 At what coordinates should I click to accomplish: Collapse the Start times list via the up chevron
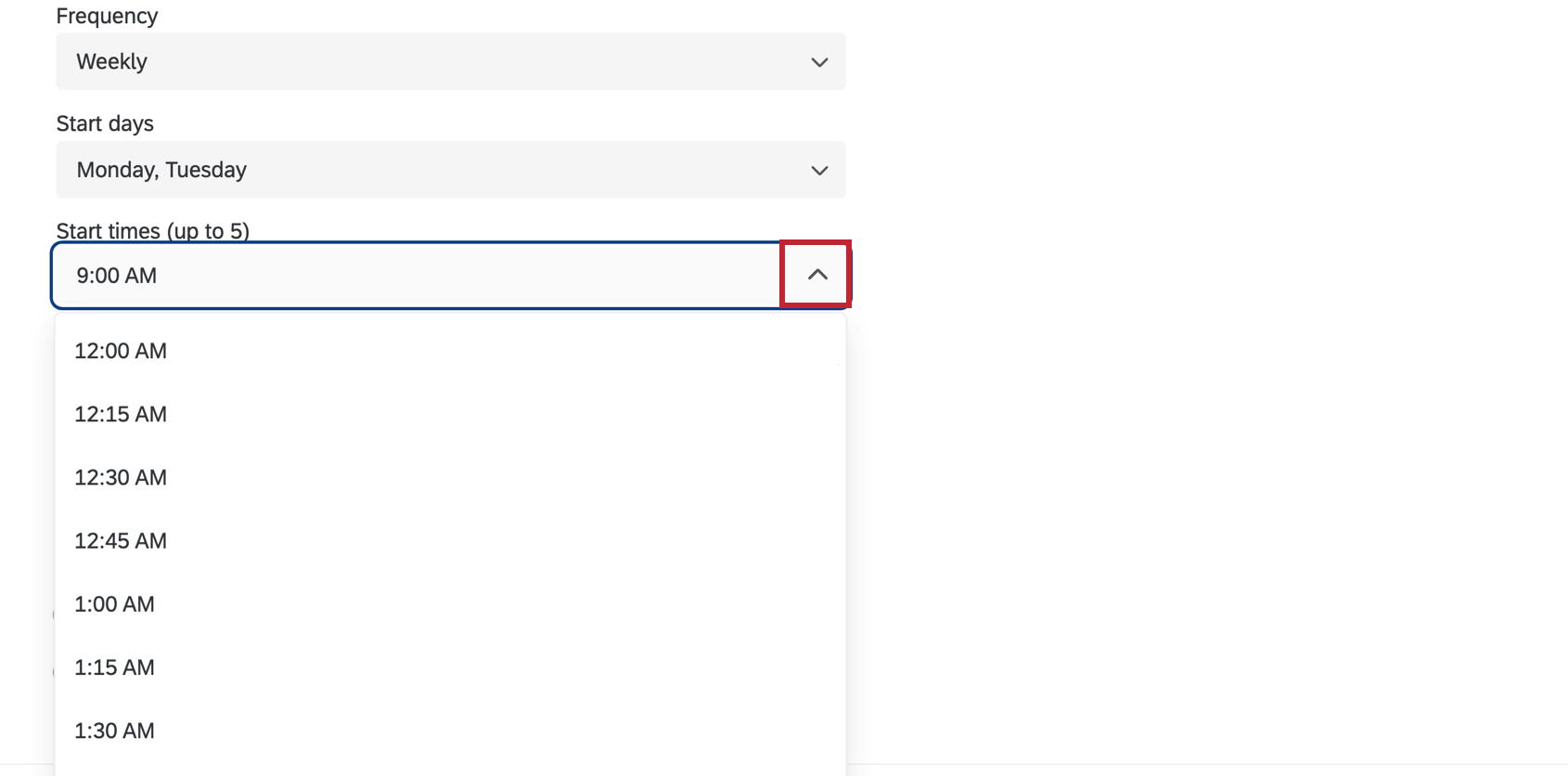click(x=816, y=275)
